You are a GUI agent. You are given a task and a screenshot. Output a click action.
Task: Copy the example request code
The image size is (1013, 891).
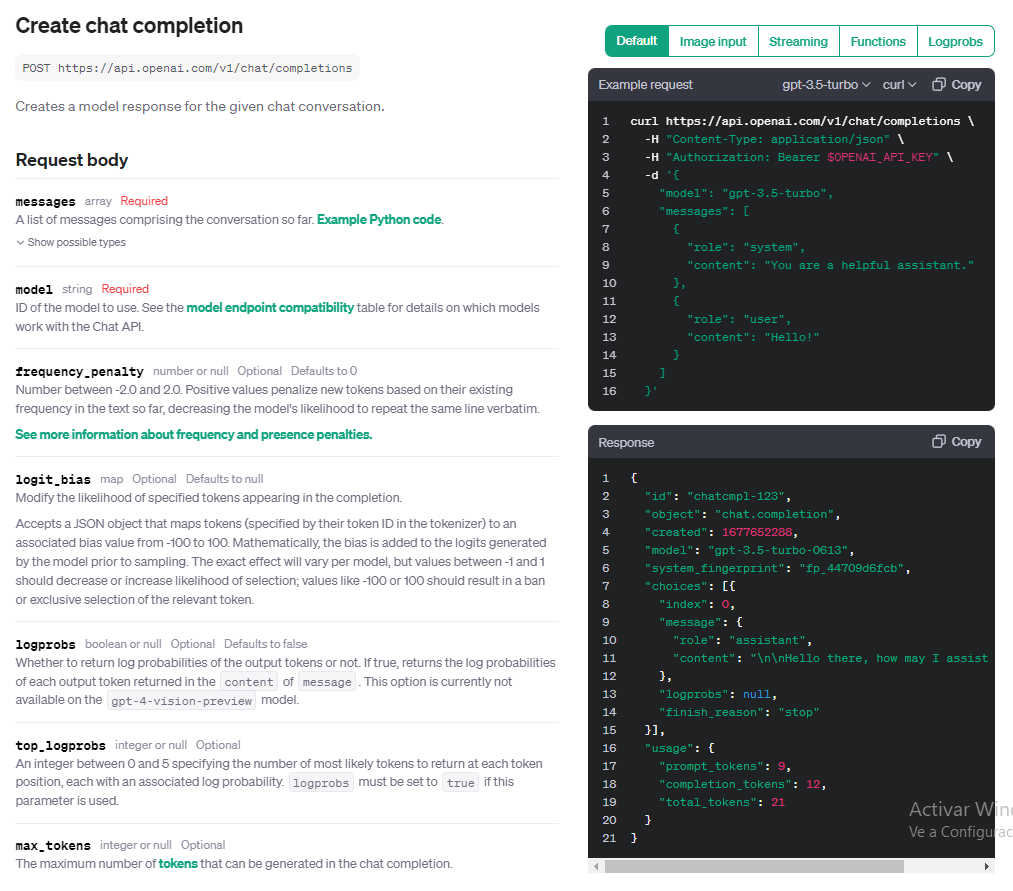[x=956, y=85]
